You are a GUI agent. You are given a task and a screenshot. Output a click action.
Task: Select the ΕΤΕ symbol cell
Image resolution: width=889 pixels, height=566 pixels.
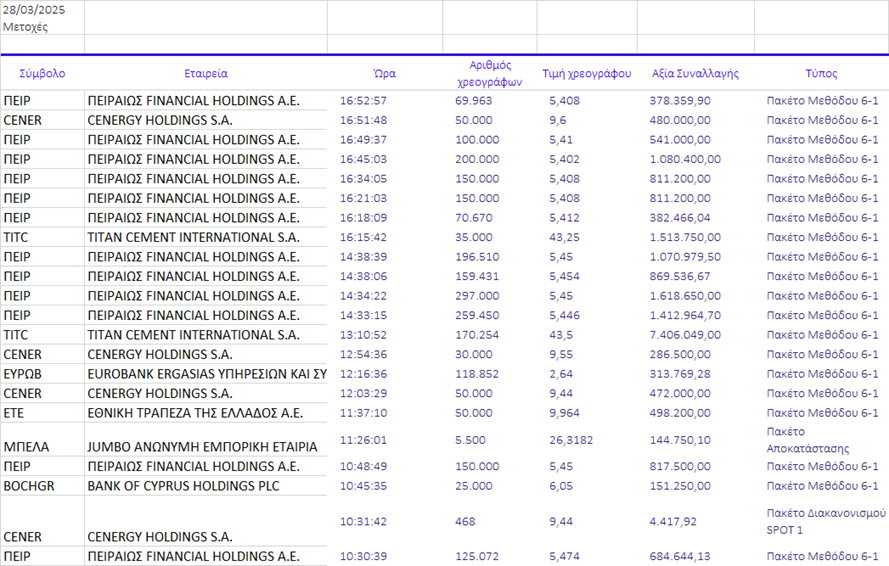[x=14, y=413]
